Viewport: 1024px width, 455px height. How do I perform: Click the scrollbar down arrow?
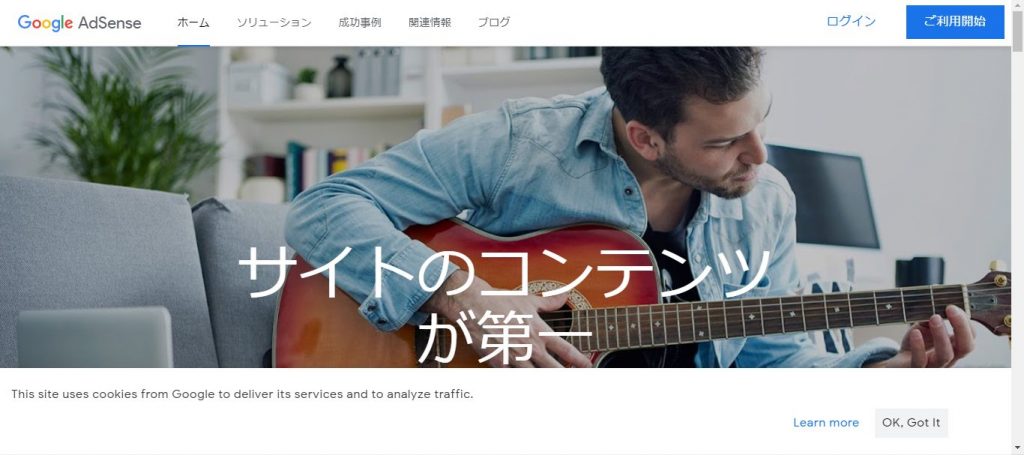(1017, 448)
